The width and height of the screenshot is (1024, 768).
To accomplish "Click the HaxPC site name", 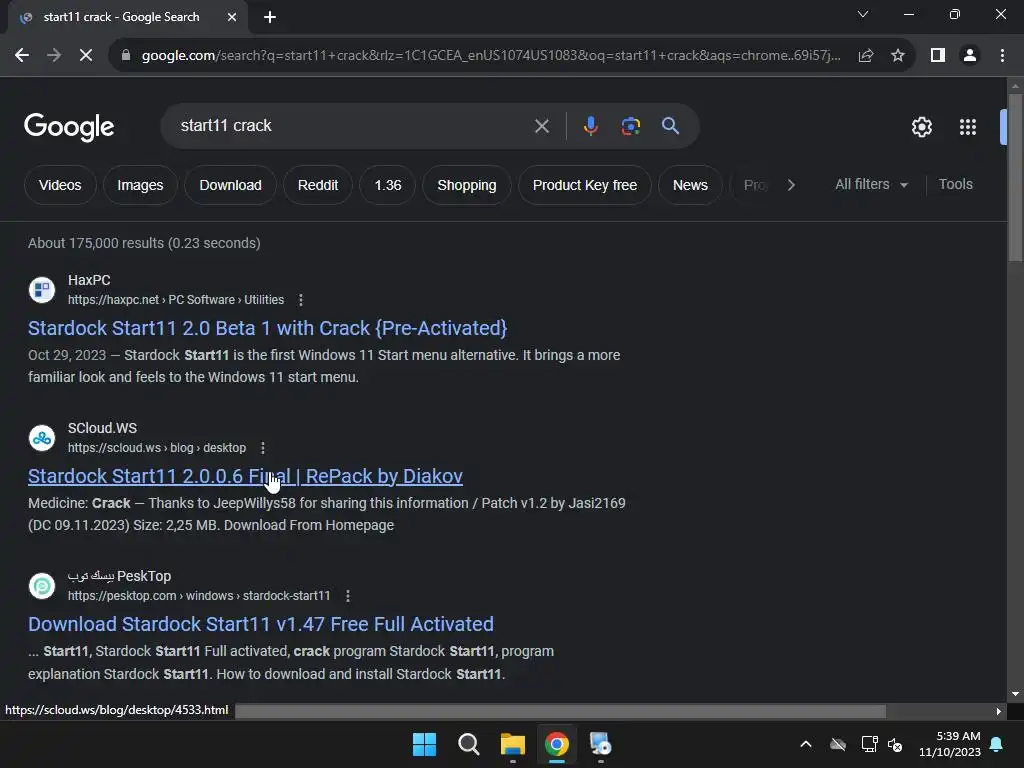I will click(x=89, y=280).
